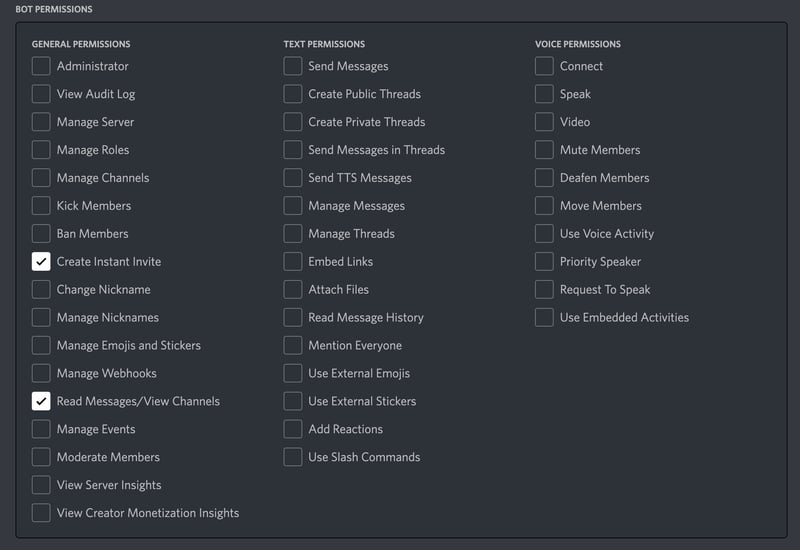Tick Priority Speaker checkbox
Image resolution: width=800 pixels, height=550 pixels.
point(544,262)
